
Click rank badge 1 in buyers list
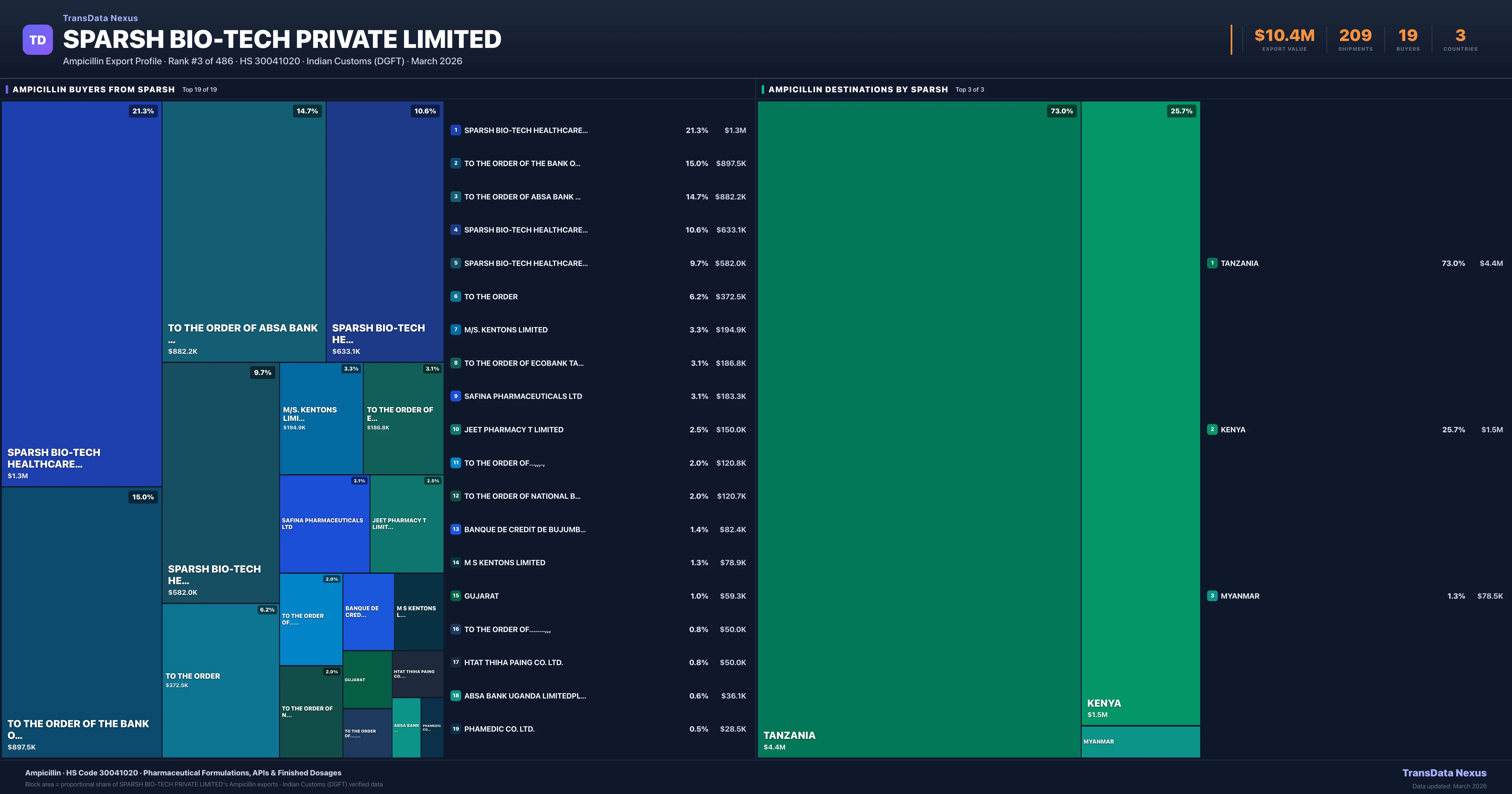455,130
